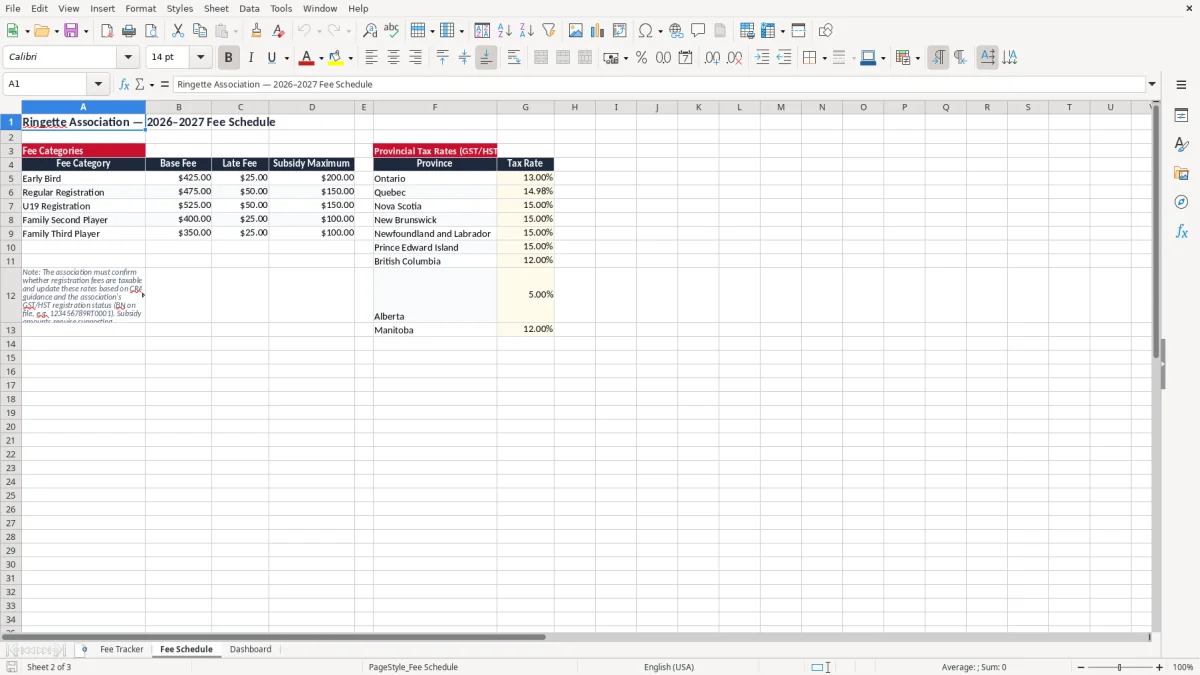Toggle Italic formatting

point(250,58)
